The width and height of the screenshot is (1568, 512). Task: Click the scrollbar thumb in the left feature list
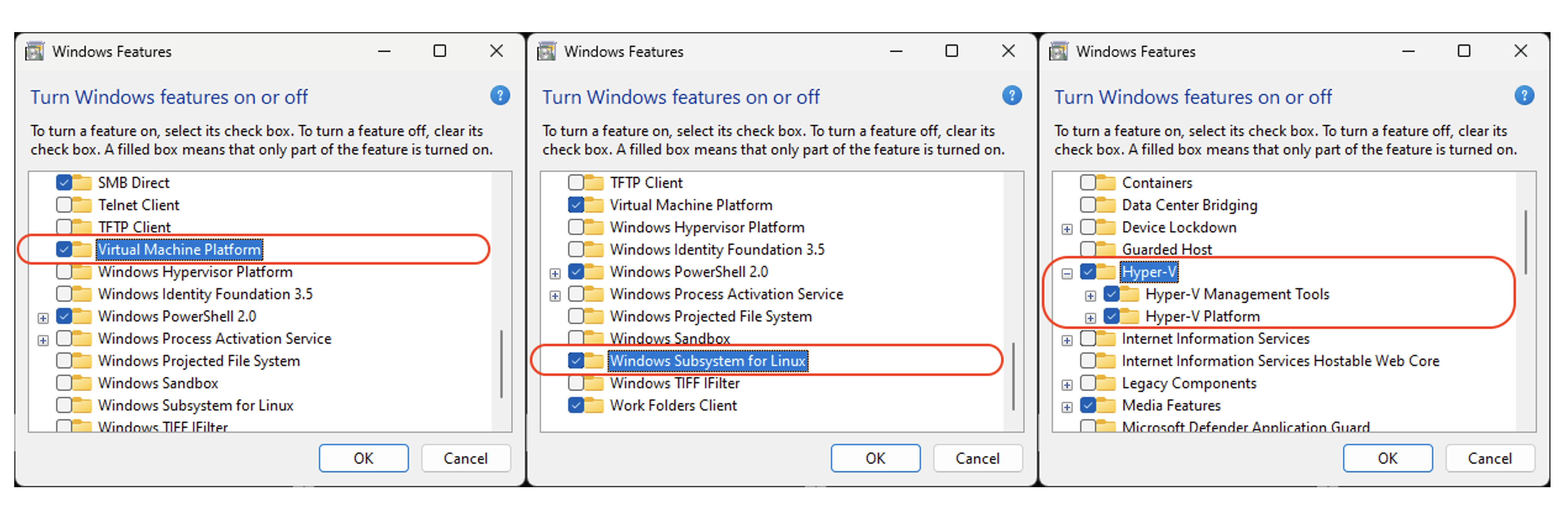point(501,364)
